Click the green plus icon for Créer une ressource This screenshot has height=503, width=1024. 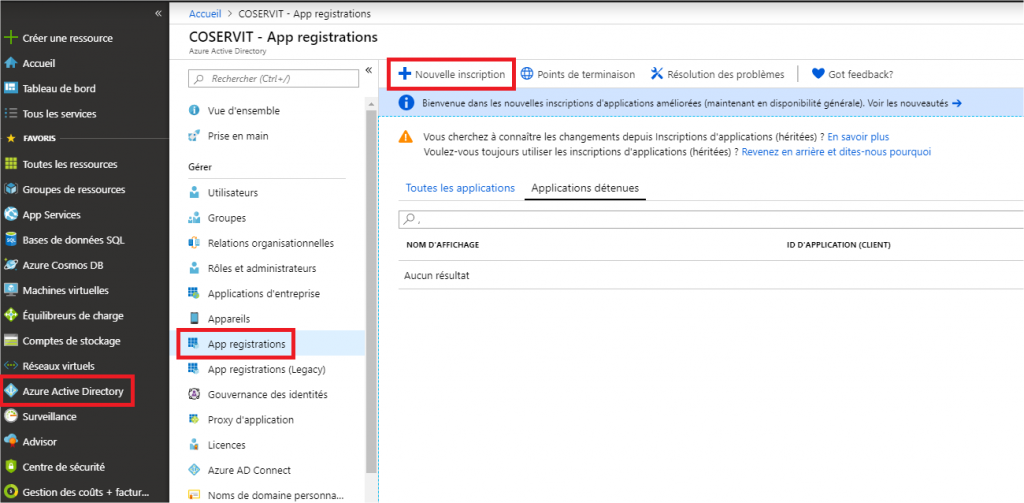click(10, 38)
